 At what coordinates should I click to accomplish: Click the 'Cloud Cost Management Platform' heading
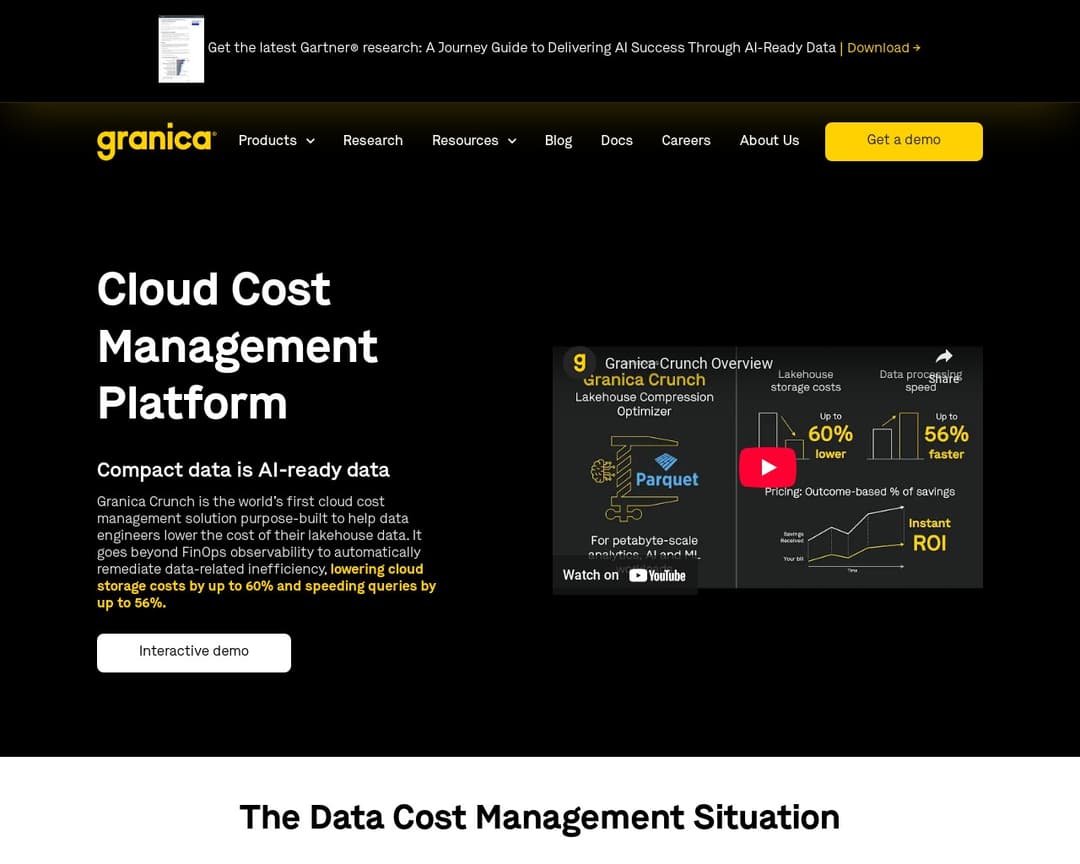pyautogui.click(x=237, y=345)
